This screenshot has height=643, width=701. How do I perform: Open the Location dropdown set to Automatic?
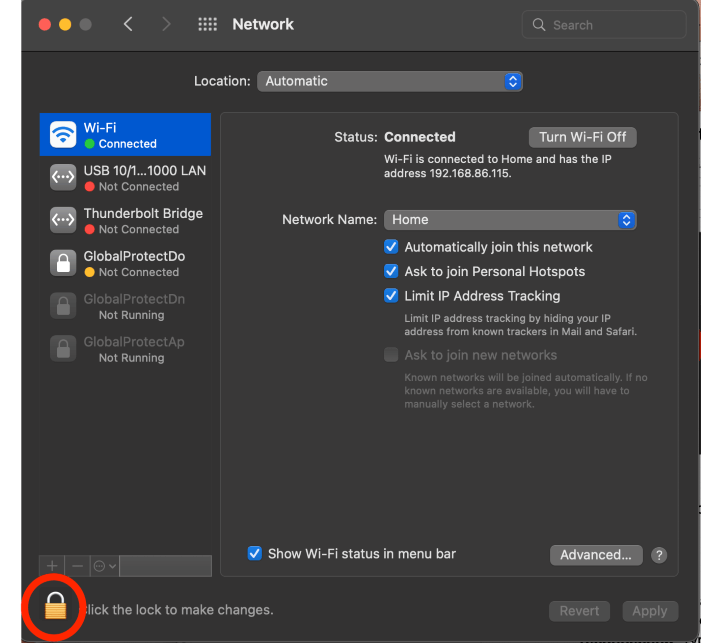pyautogui.click(x=389, y=81)
